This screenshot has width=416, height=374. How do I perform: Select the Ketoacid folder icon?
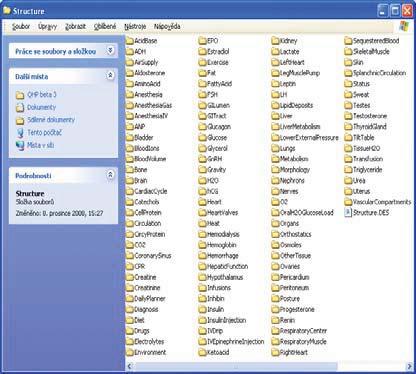[x=202, y=352]
